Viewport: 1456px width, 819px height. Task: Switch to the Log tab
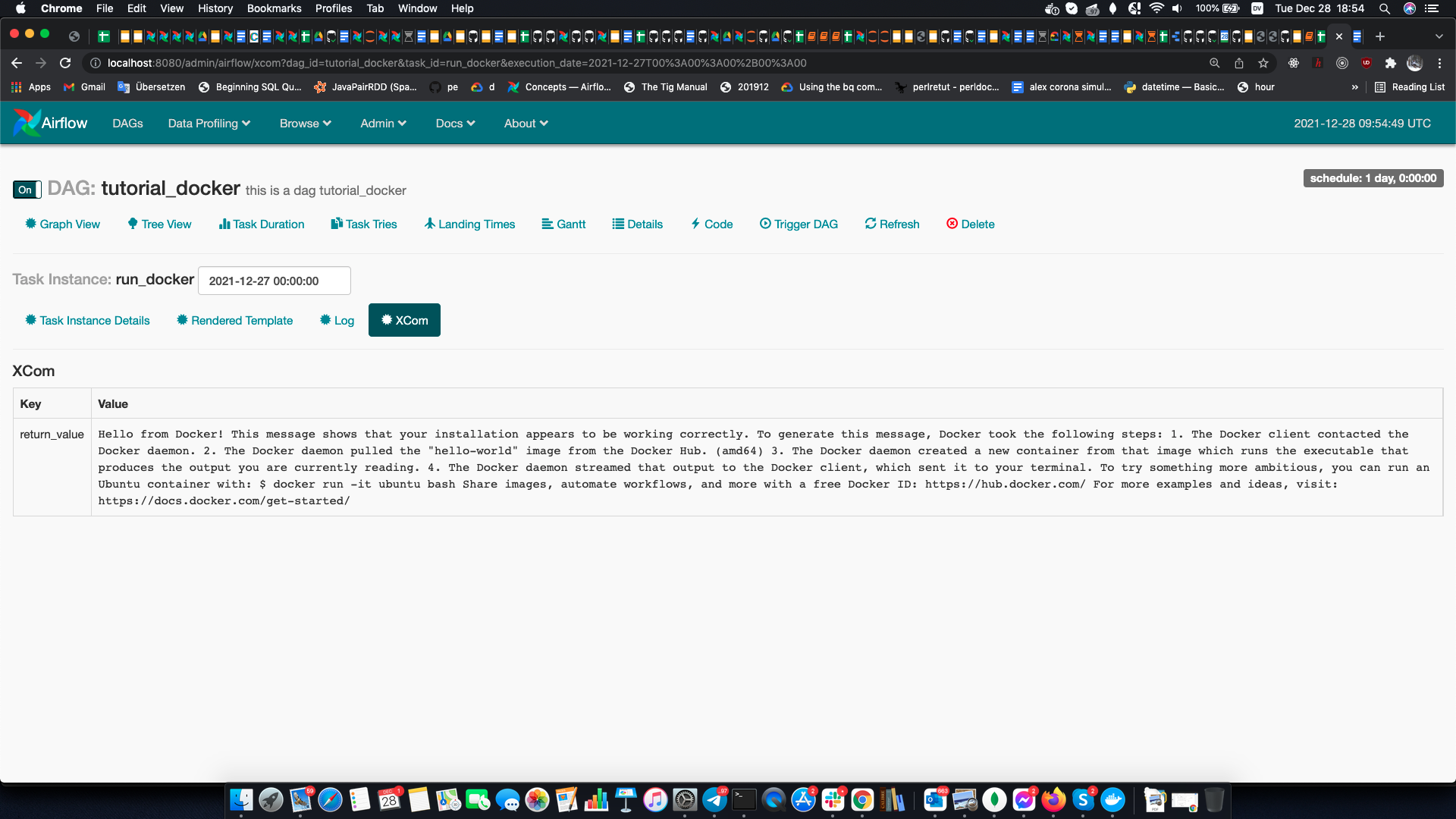point(337,320)
